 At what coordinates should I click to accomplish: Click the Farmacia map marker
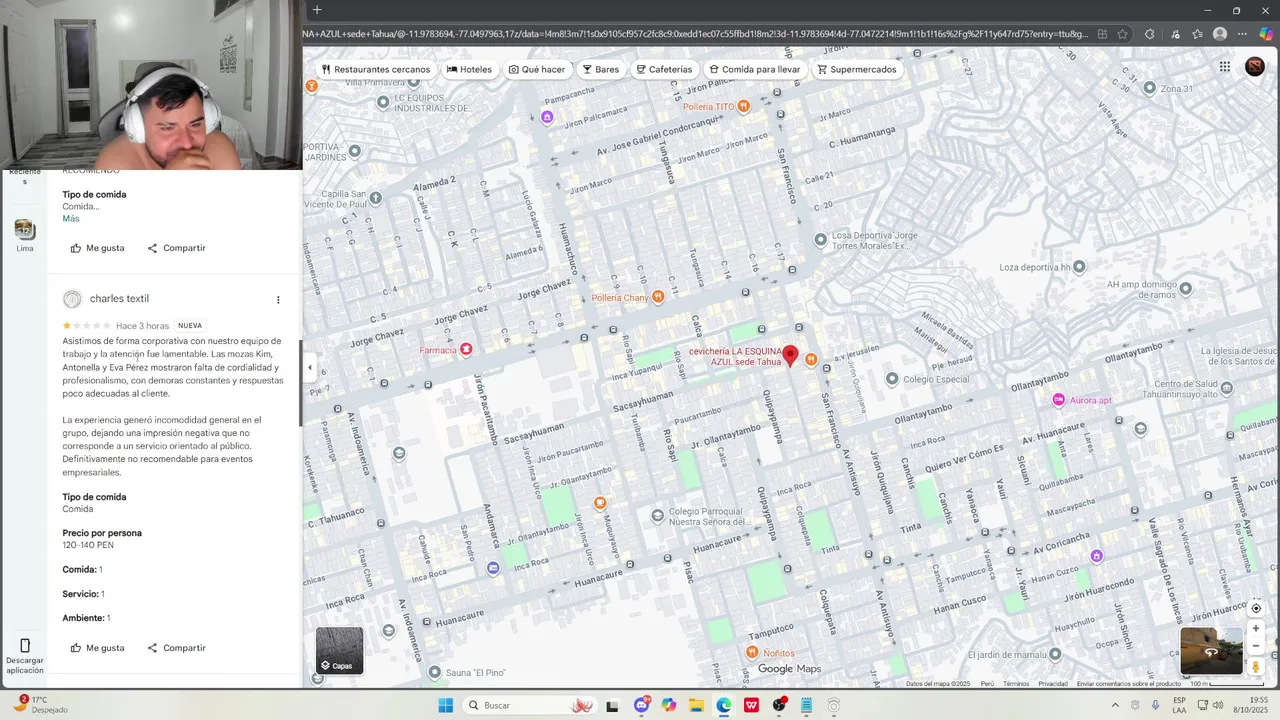pos(465,350)
